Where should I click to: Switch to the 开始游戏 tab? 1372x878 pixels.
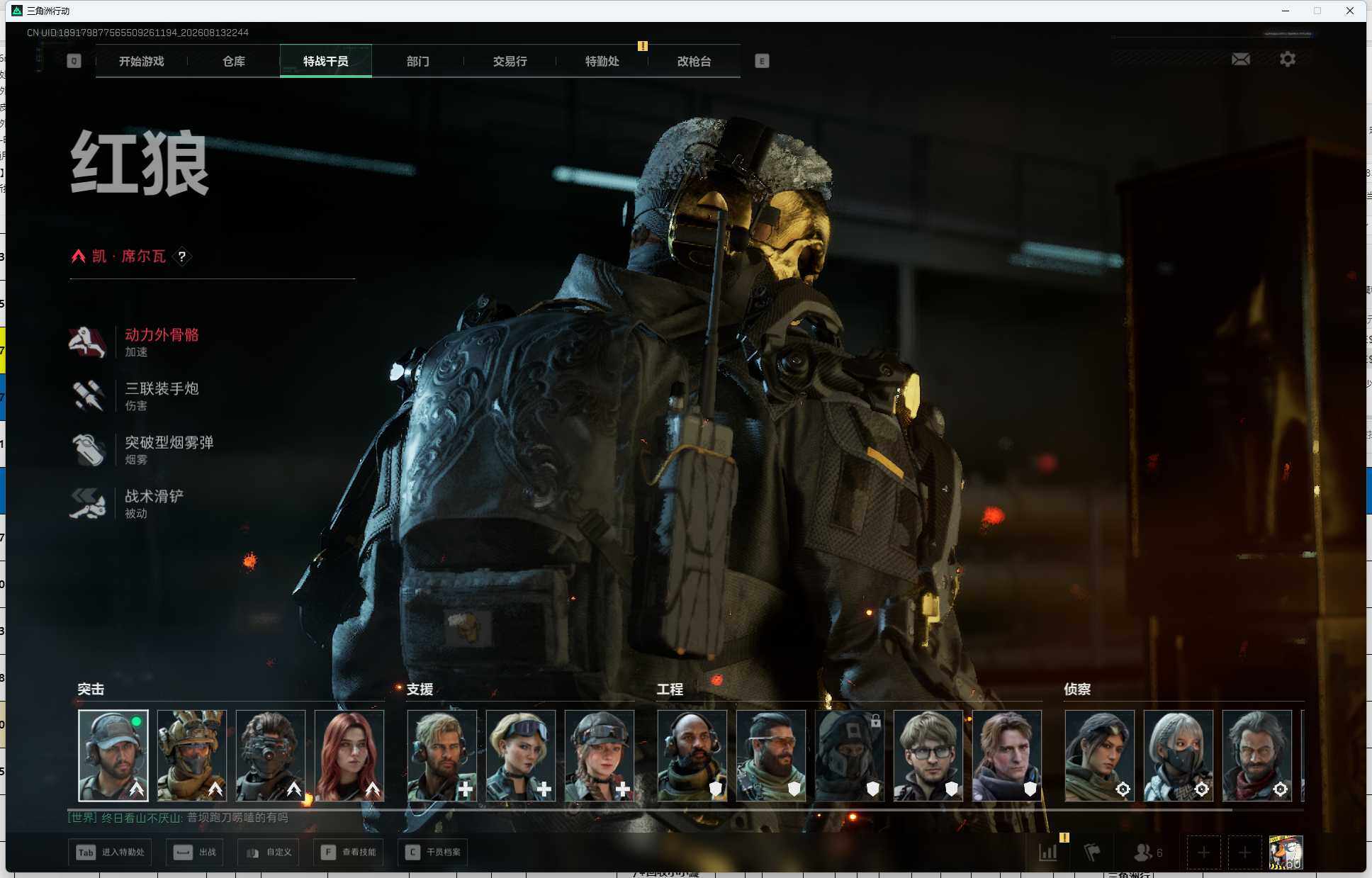pyautogui.click(x=142, y=61)
